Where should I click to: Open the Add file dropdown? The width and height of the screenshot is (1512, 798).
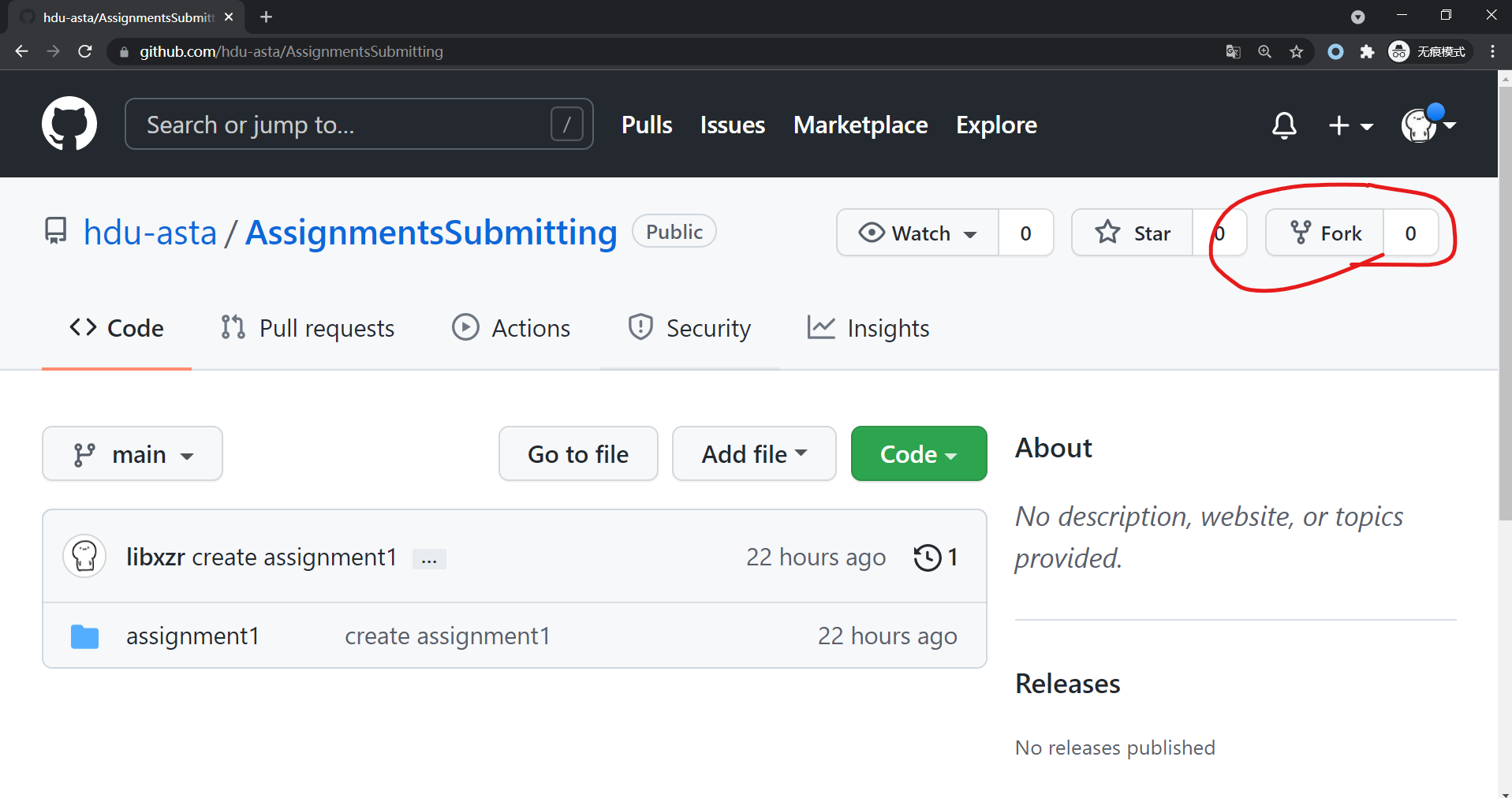[x=753, y=454]
